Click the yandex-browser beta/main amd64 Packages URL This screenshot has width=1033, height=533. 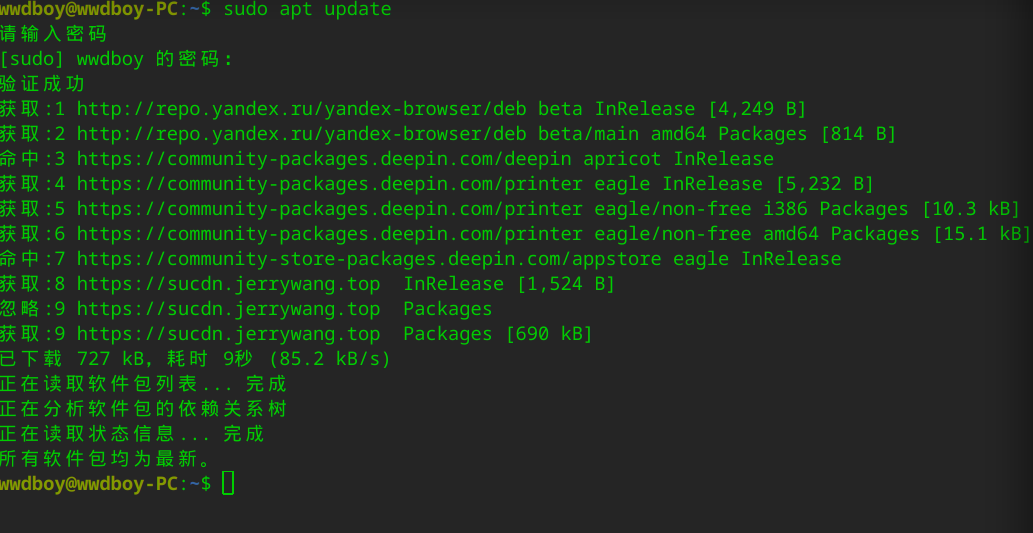(x=301, y=134)
